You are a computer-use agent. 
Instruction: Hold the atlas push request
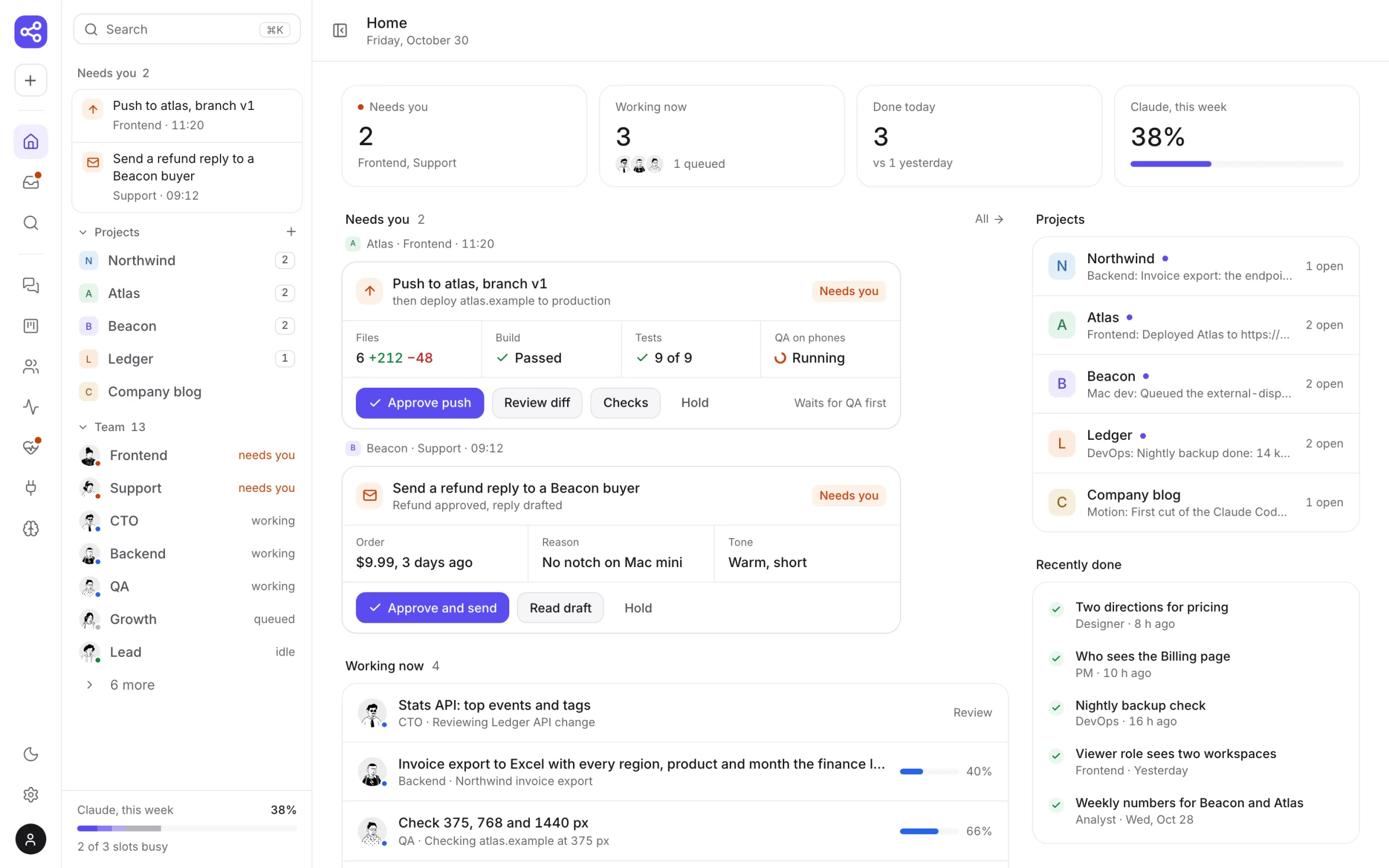point(694,403)
